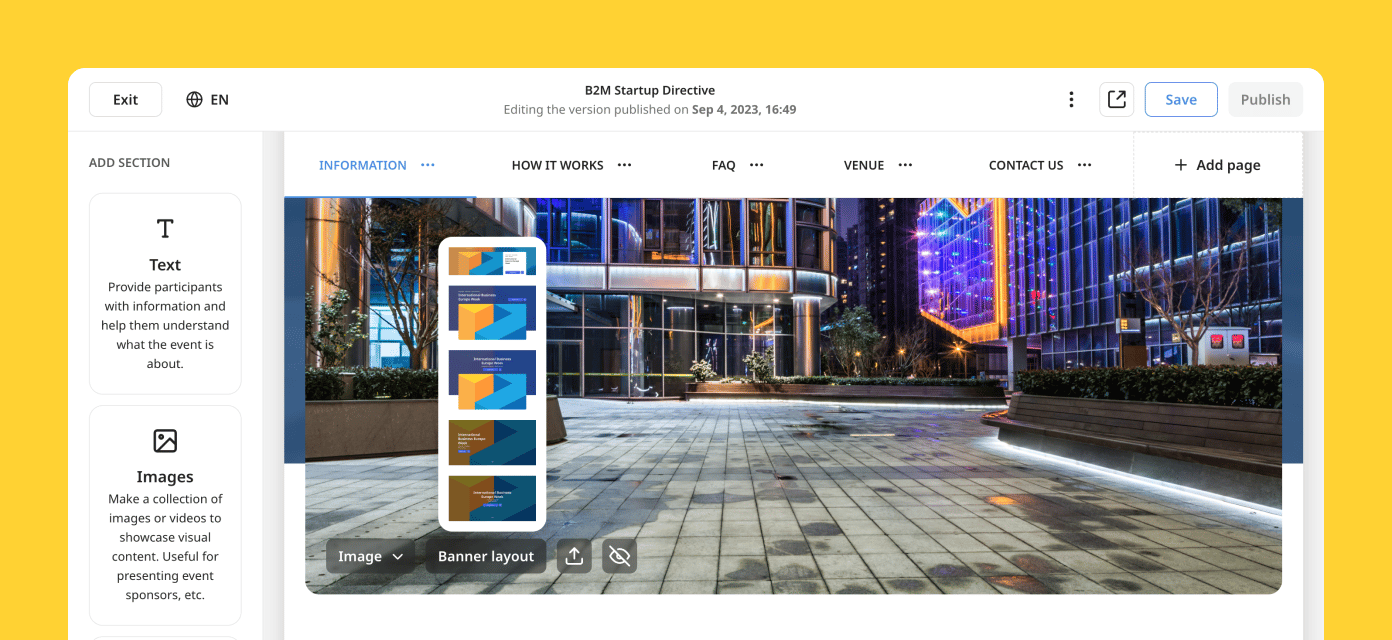Click the ADD SECTION heading

point(129,163)
